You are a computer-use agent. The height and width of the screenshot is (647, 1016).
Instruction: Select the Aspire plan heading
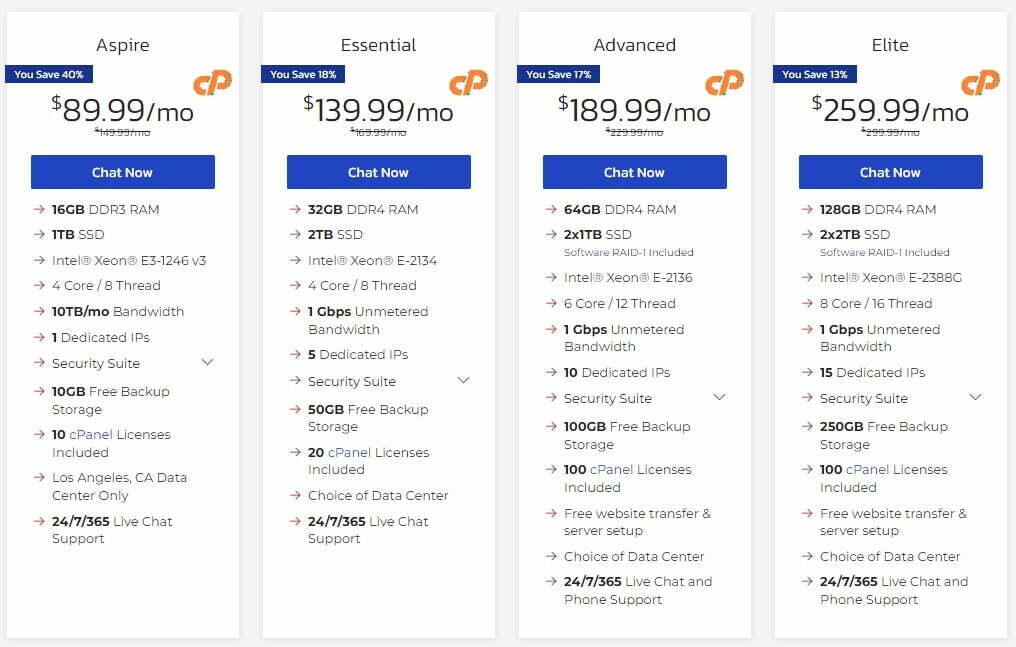coord(123,45)
